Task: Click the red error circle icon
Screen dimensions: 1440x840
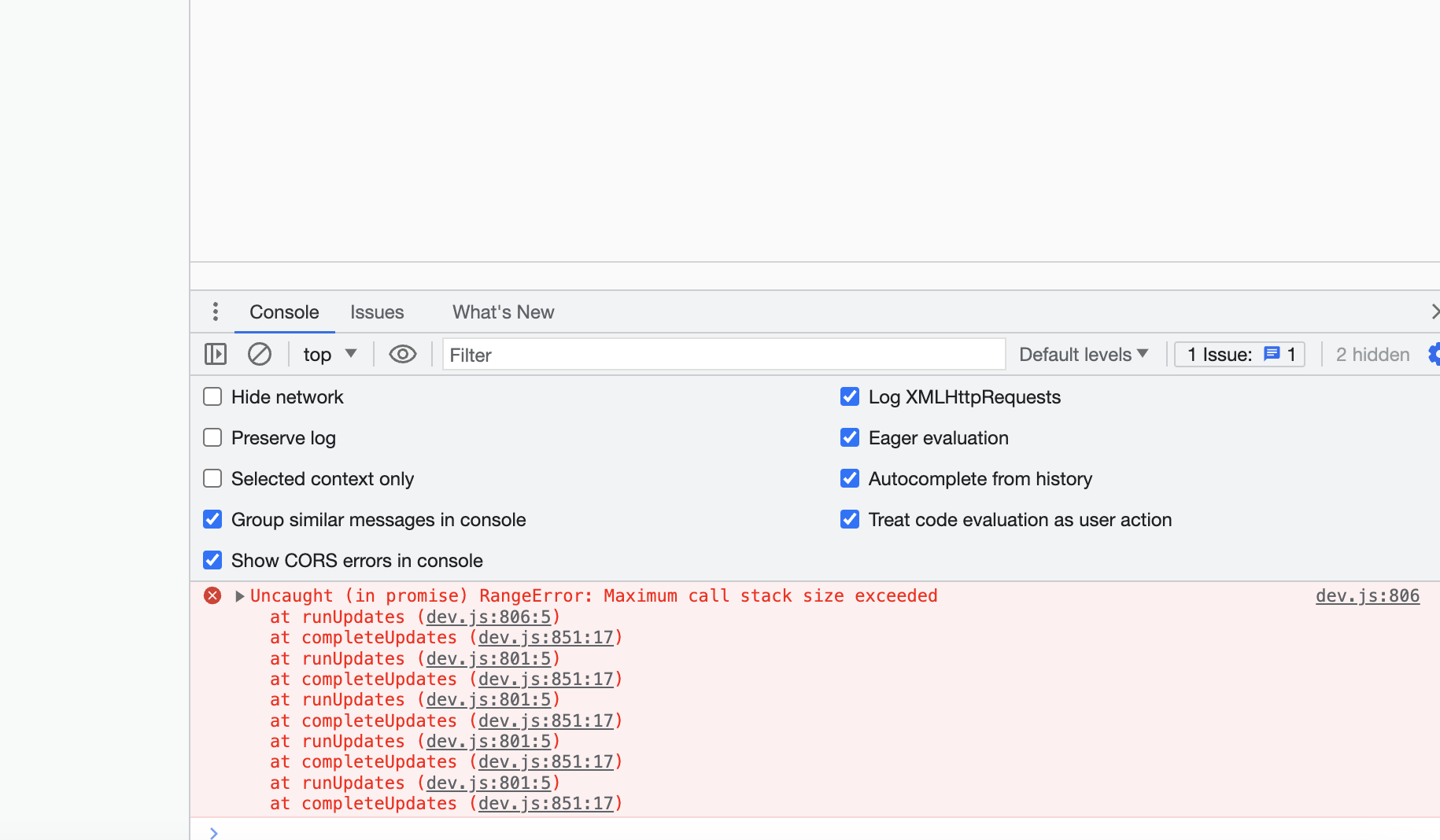Action: [212, 595]
